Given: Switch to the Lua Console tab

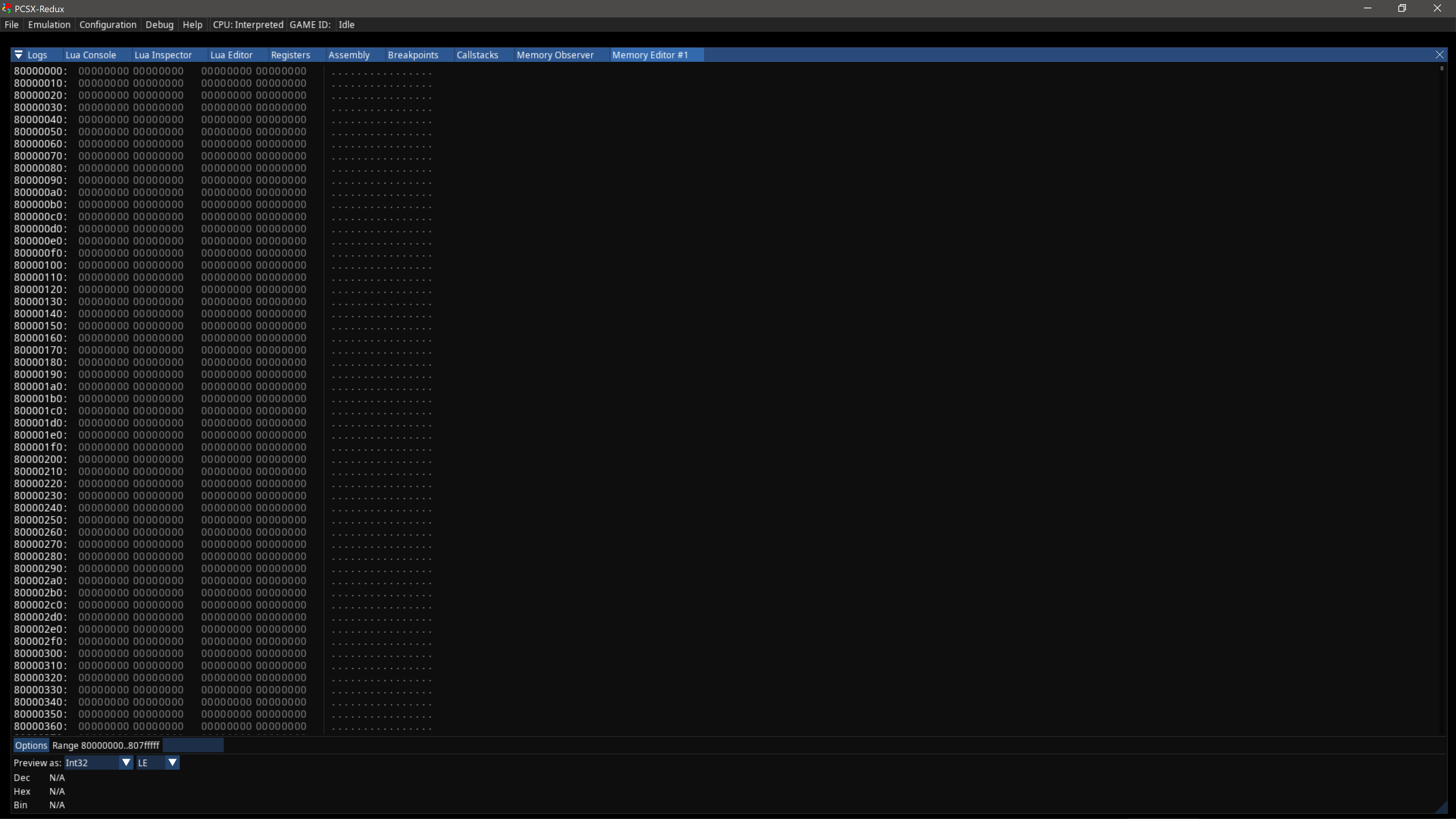Looking at the screenshot, I should coord(91,54).
